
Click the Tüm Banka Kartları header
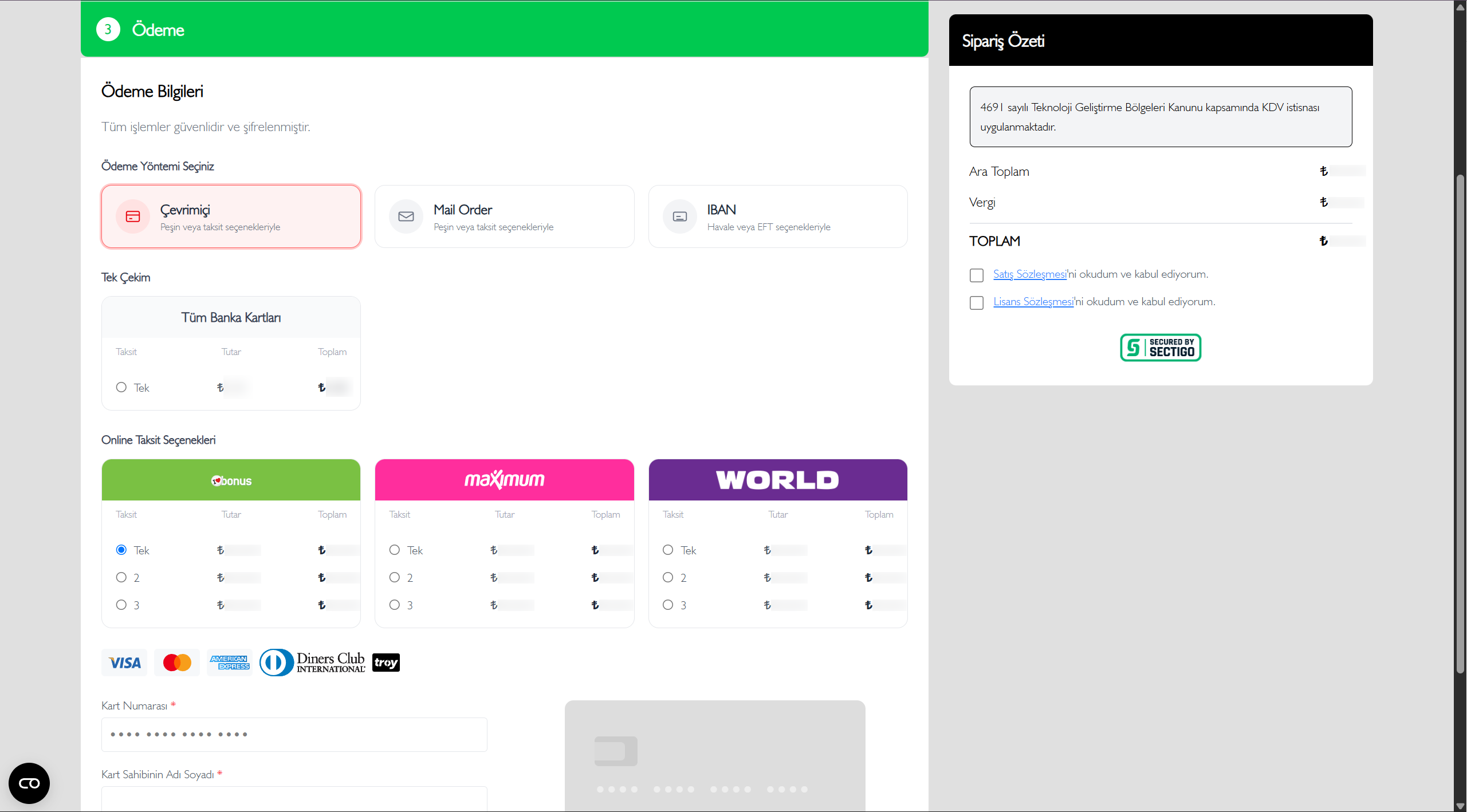tap(231, 317)
